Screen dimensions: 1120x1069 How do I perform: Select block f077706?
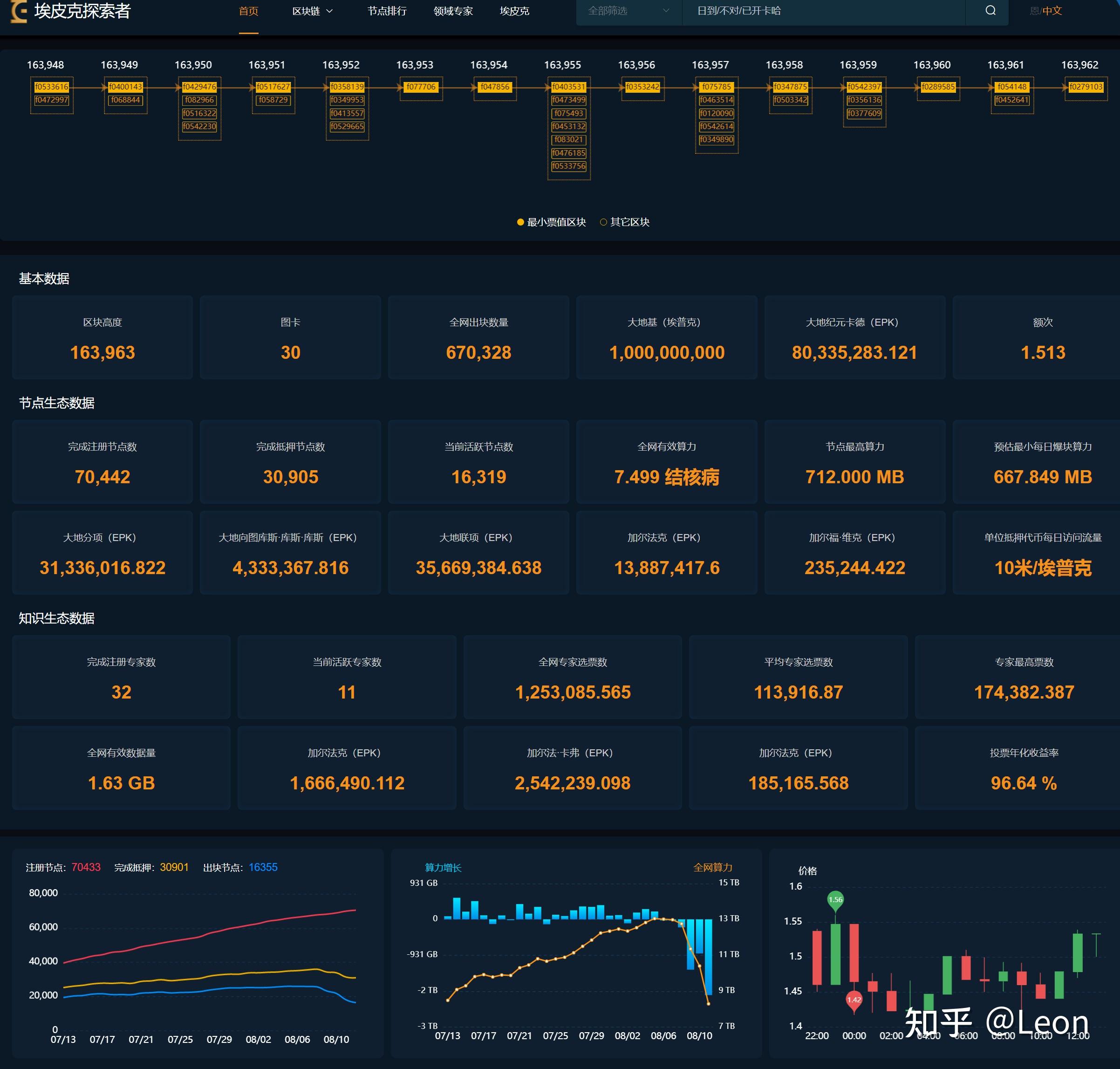[x=421, y=87]
